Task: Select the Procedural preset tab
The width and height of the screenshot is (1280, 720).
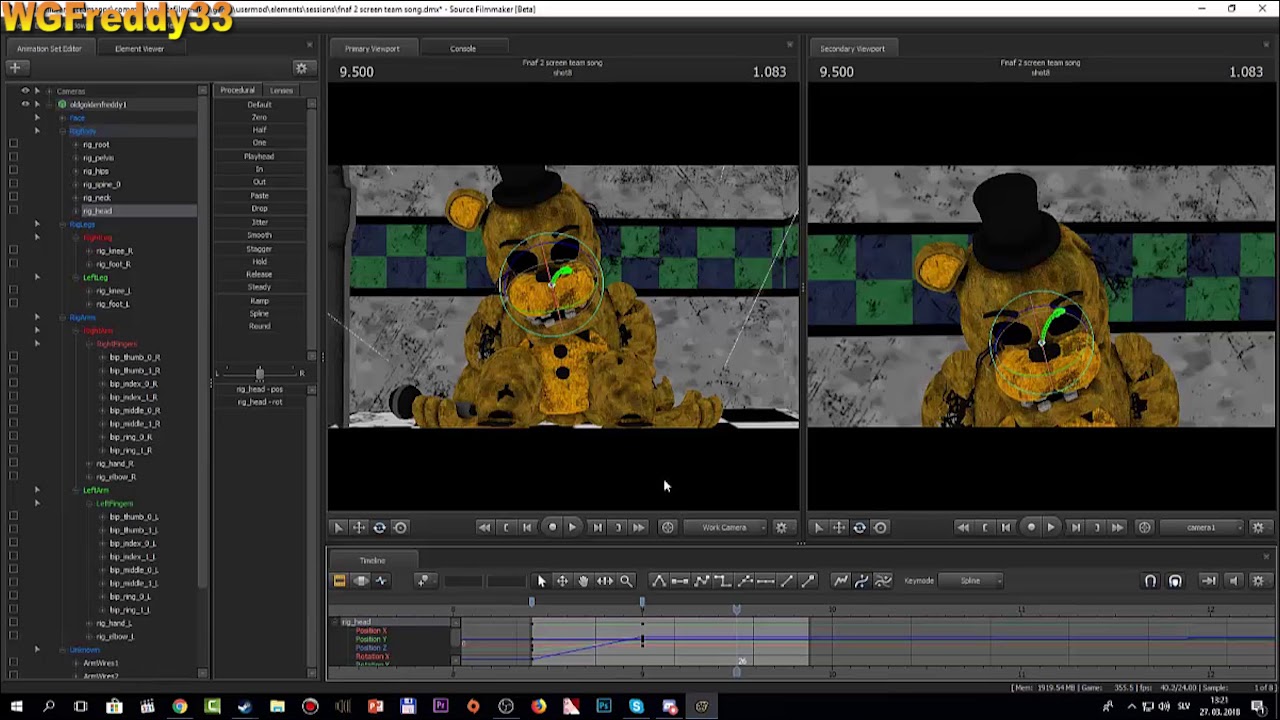Action: (238, 90)
